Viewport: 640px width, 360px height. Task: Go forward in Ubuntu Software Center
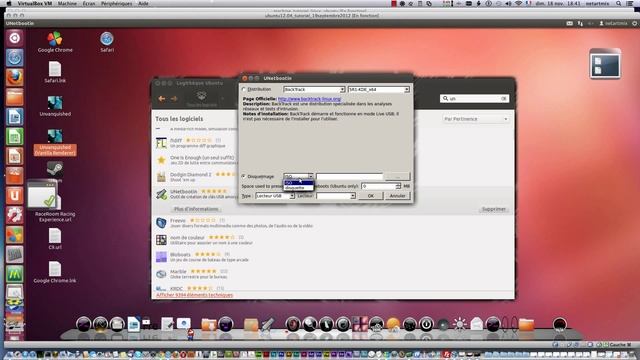tap(174, 98)
